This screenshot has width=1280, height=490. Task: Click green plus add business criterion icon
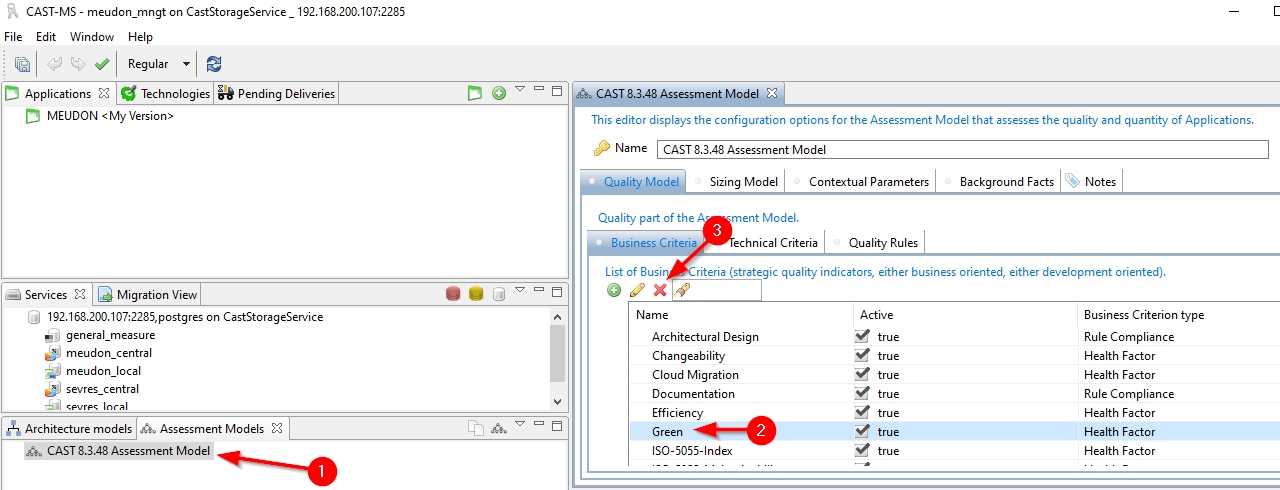tap(614, 290)
